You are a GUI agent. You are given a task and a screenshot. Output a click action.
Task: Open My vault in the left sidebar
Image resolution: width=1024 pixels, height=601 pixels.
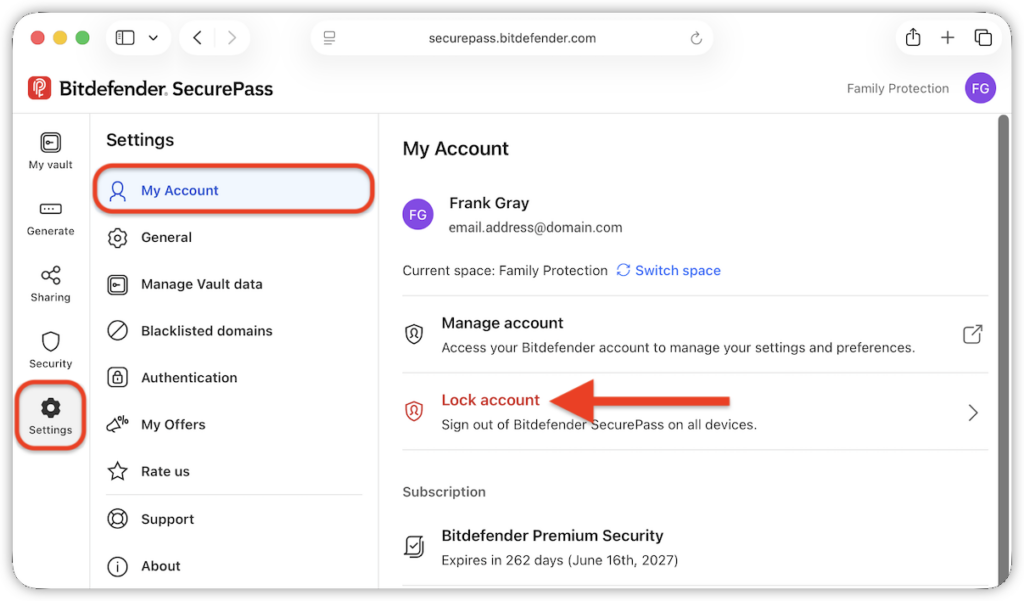[50, 151]
